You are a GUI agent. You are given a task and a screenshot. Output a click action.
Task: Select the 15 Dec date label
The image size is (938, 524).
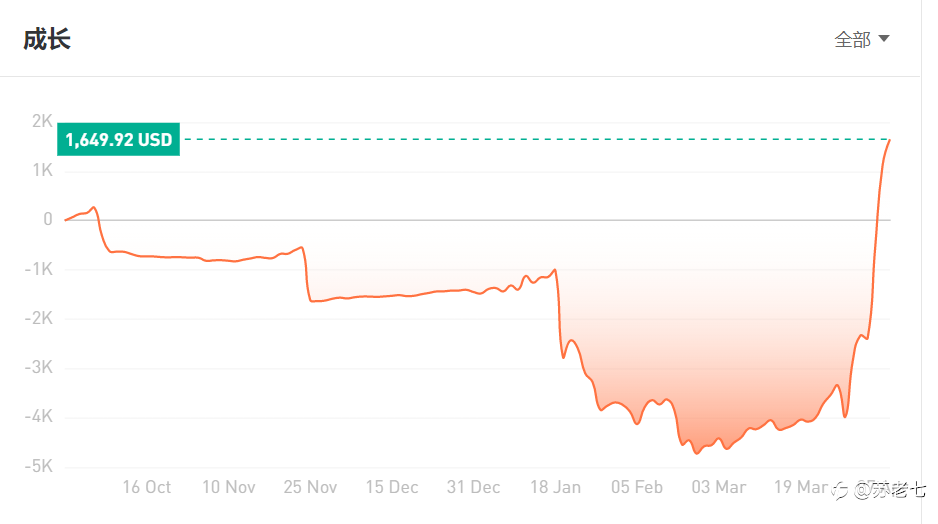(x=392, y=487)
